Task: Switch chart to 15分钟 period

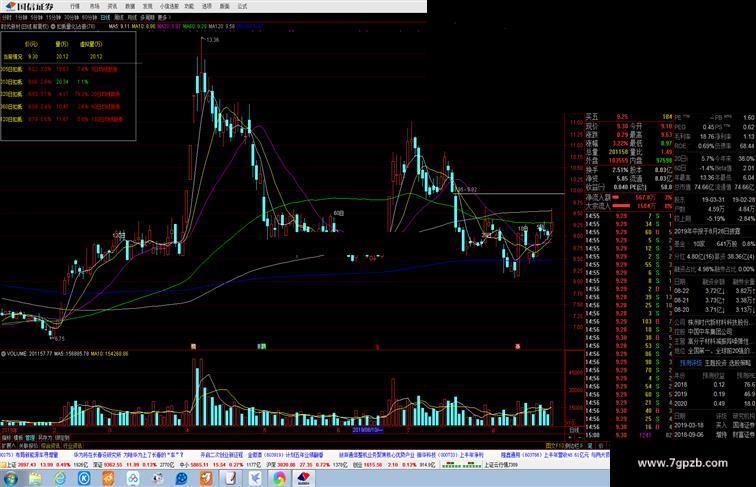Action: click(53, 18)
